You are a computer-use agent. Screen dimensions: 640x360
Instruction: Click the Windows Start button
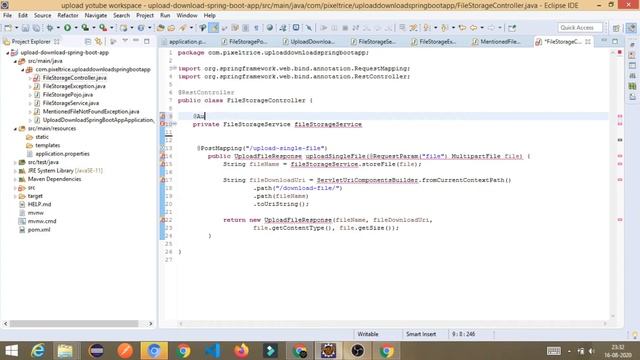point(12,351)
